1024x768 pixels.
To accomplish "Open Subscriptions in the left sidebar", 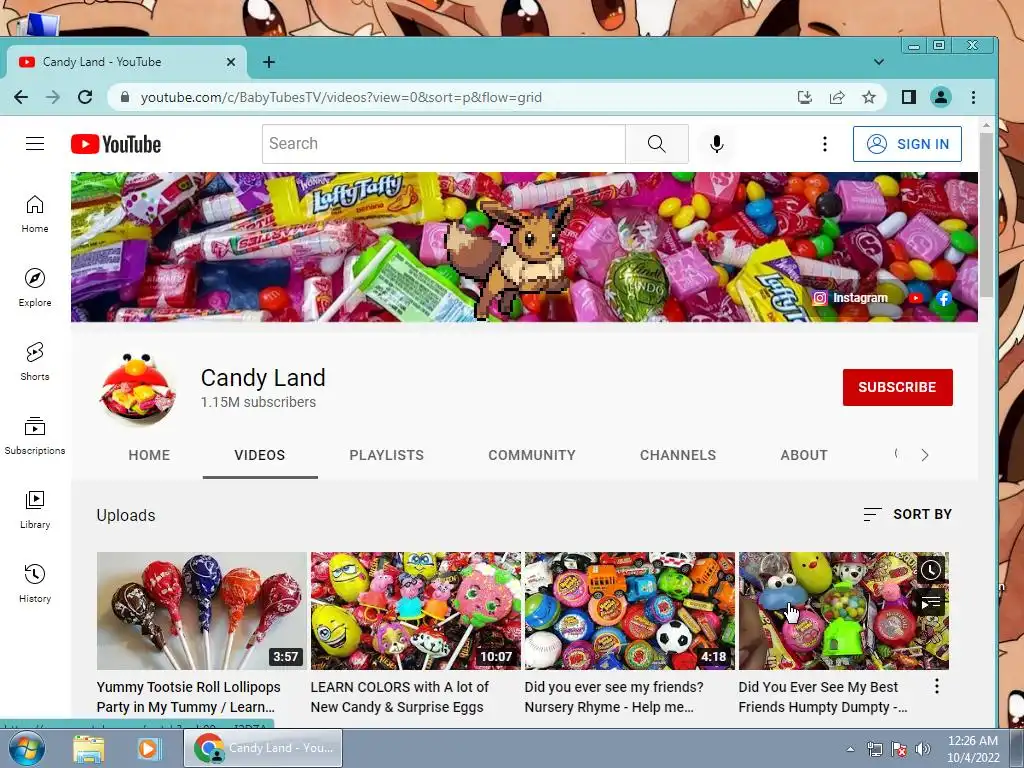I will (x=35, y=436).
